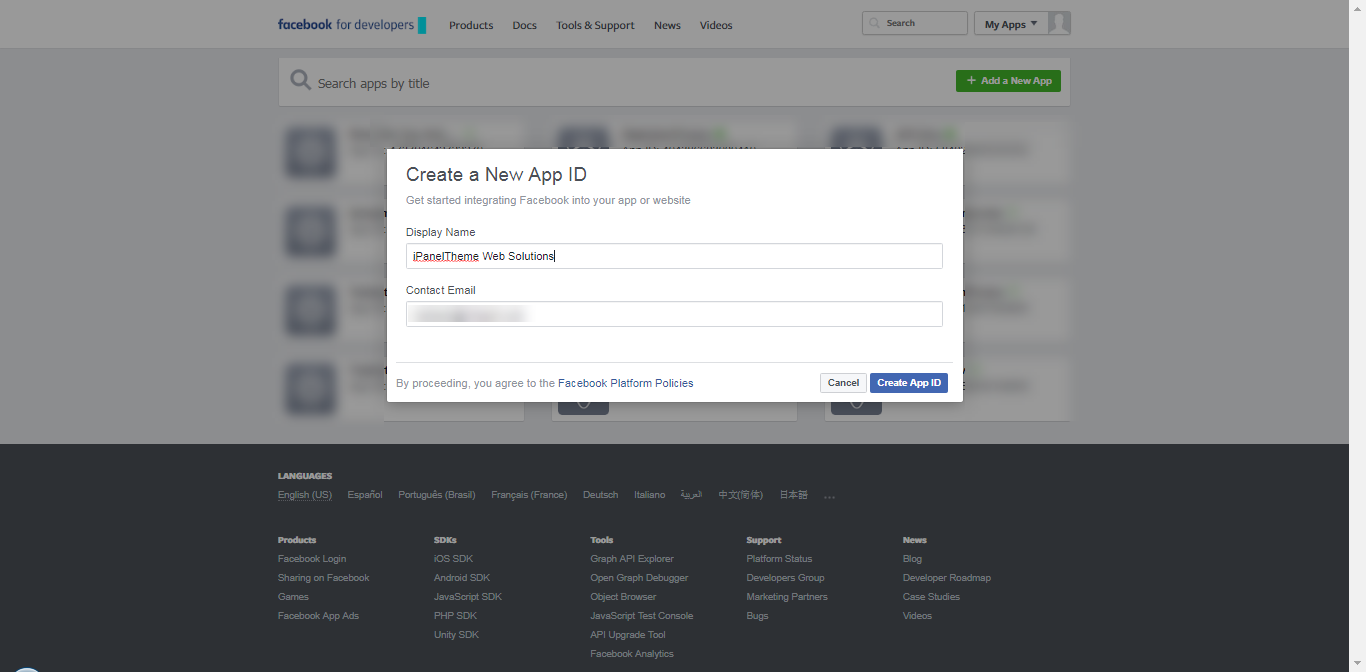The width and height of the screenshot is (1366, 672).
Task: Go to the News menu item
Action: coord(667,25)
